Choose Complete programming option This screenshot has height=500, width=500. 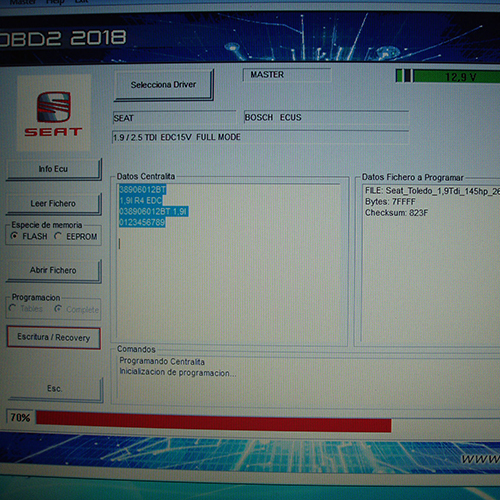click(x=77, y=309)
